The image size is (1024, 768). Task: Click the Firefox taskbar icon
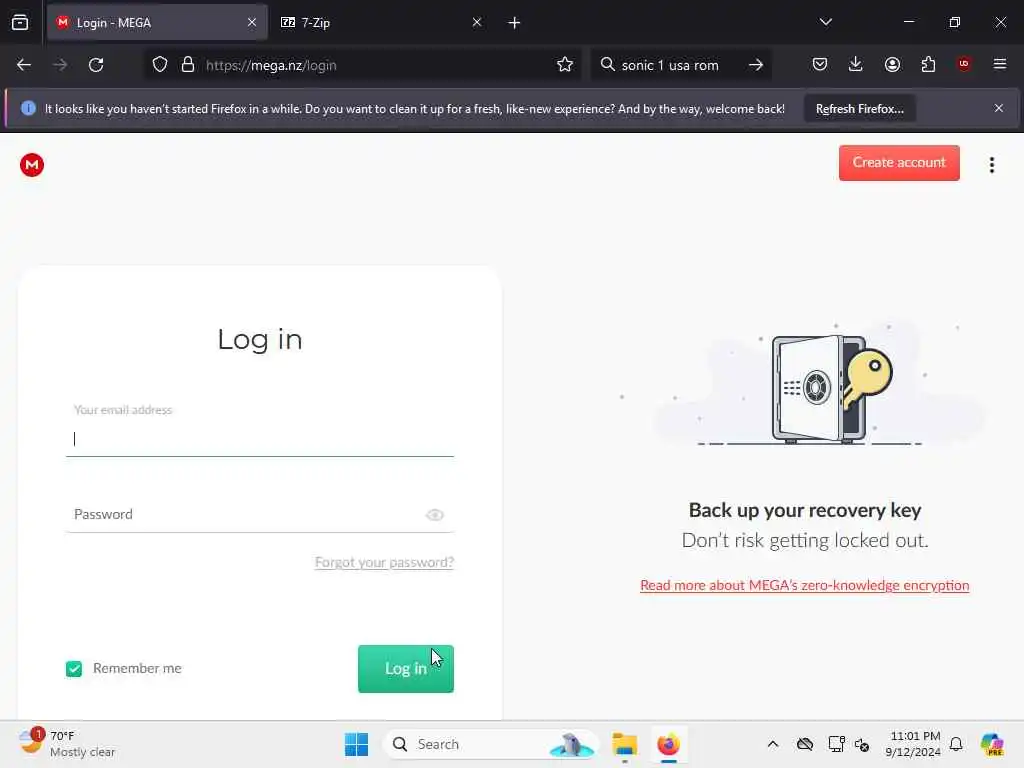coord(668,744)
